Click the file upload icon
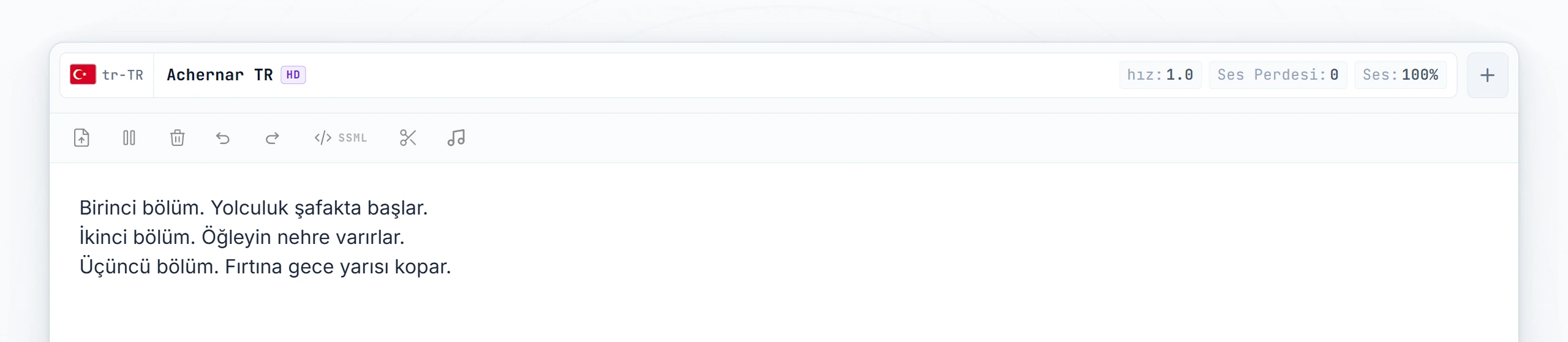Viewport: 1568px width, 342px height. pos(81,138)
